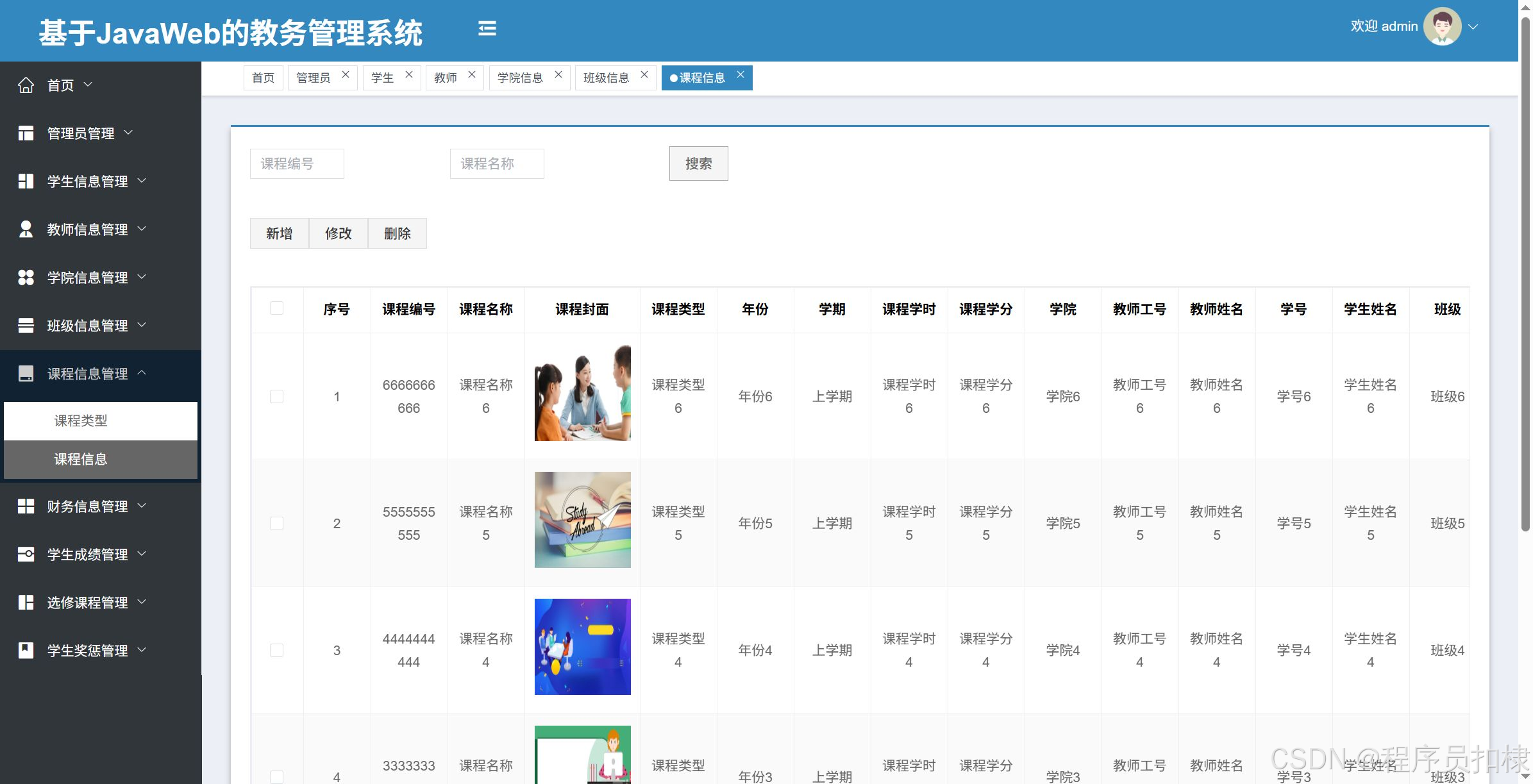The image size is (1533, 784).
Task: Click the 学生成绩管理 sidebar icon
Action: tap(26, 555)
